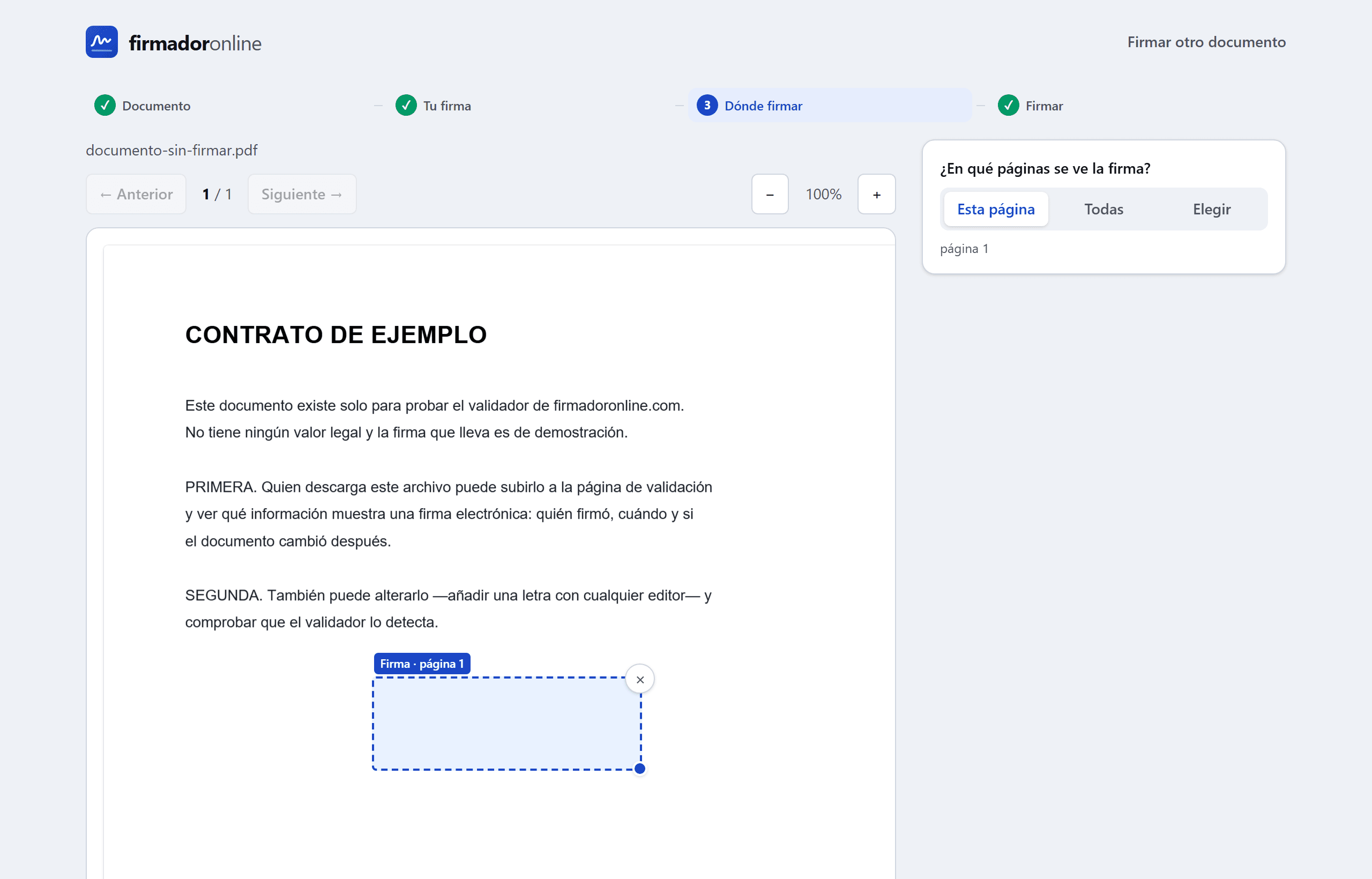Image resolution: width=1372 pixels, height=879 pixels.
Task: Click the Anterior page button
Action: tap(136, 194)
